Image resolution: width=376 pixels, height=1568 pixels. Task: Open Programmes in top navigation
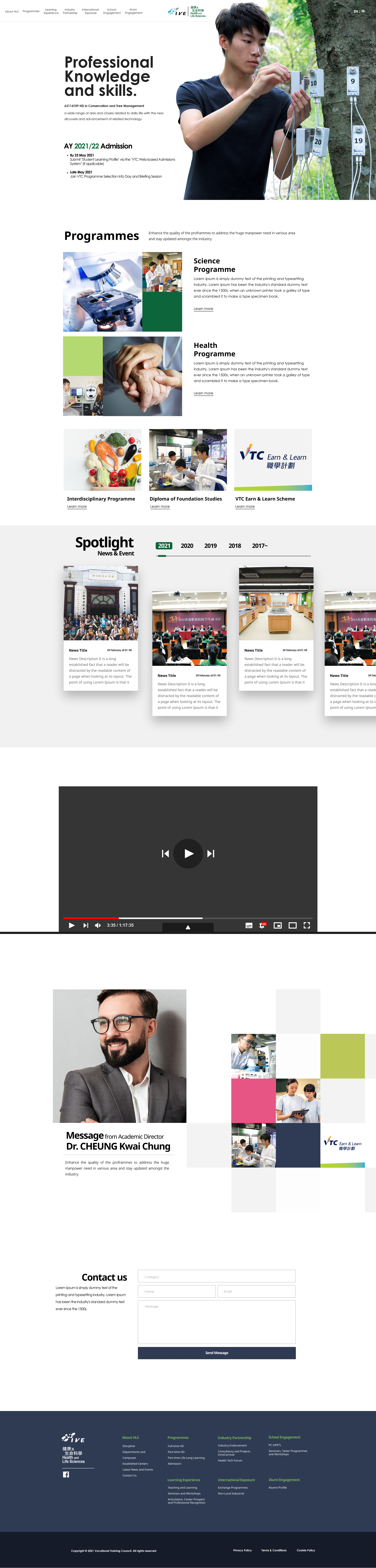(31, 11)
